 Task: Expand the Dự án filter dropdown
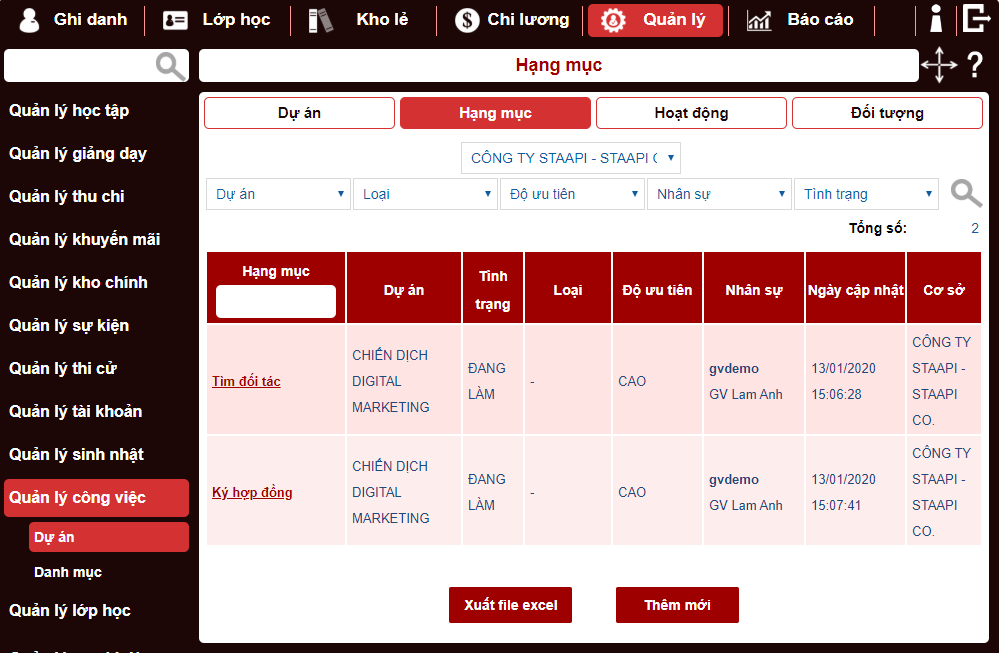coord(278,194)
